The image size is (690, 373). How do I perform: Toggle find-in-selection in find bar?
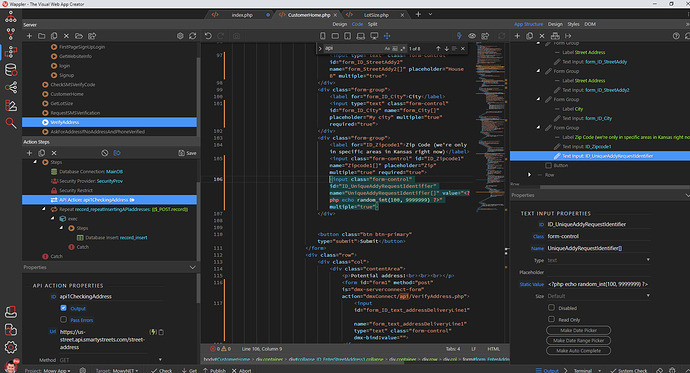(455, 48)
